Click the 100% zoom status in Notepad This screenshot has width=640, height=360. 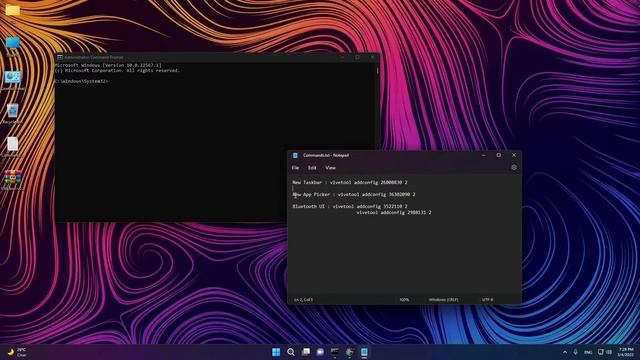pos(404,300)
